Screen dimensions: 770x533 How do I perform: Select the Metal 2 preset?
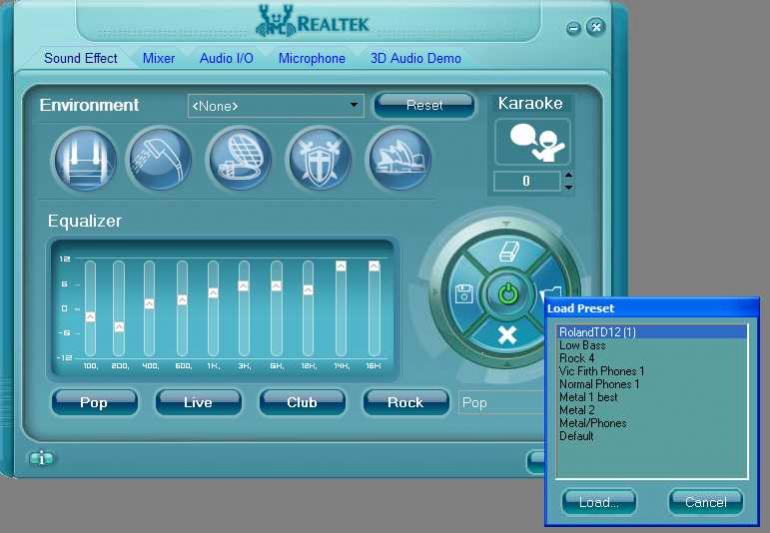click(x=651, y=410)
